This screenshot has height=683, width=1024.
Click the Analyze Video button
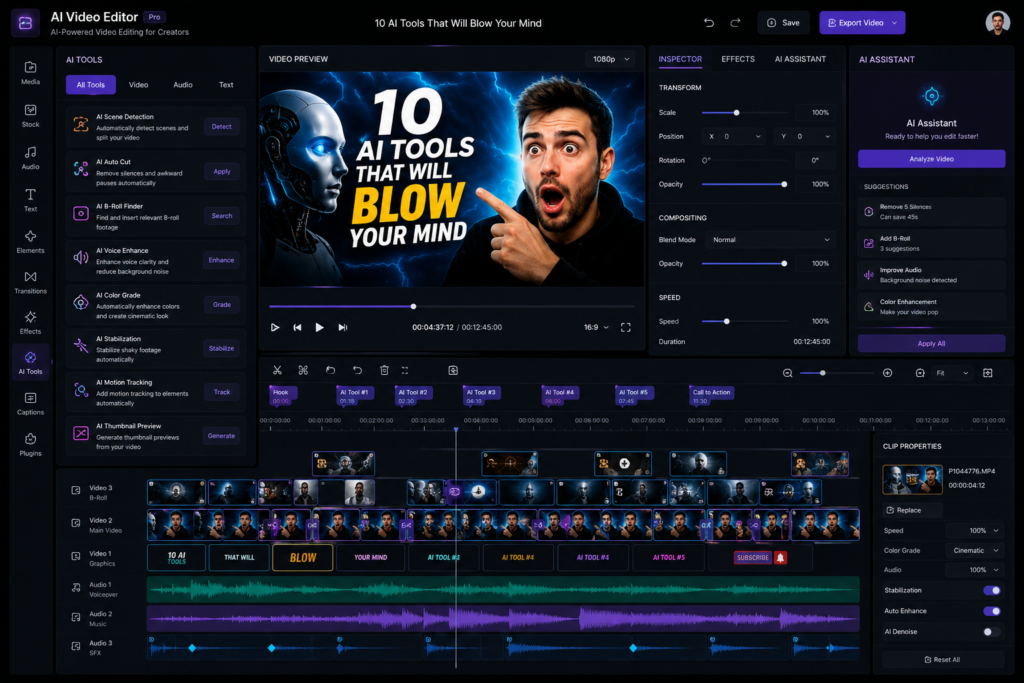click(x=931, y=159)
